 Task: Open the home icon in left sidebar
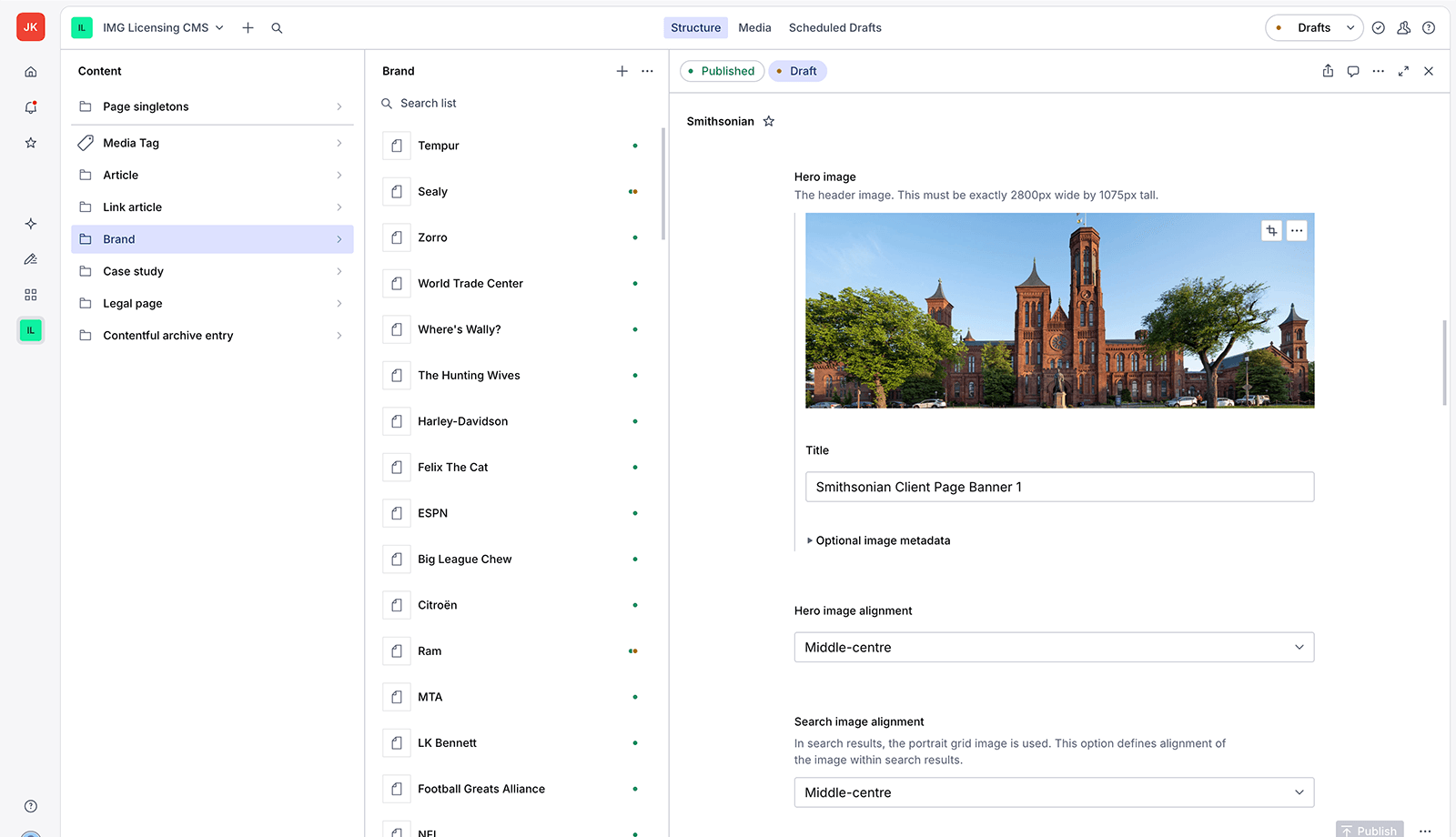coord(31,72)
